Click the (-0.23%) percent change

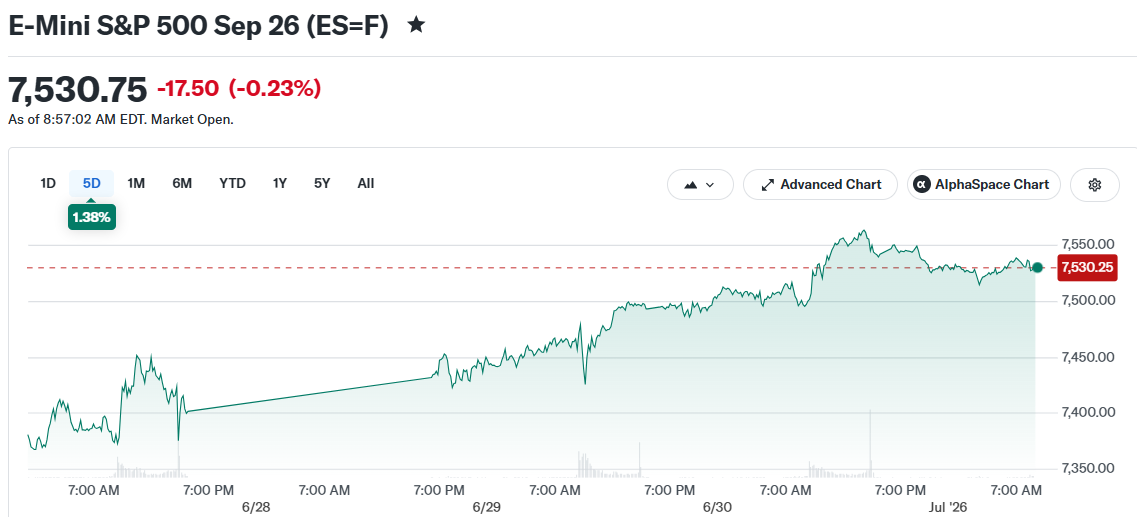(275, 89)
